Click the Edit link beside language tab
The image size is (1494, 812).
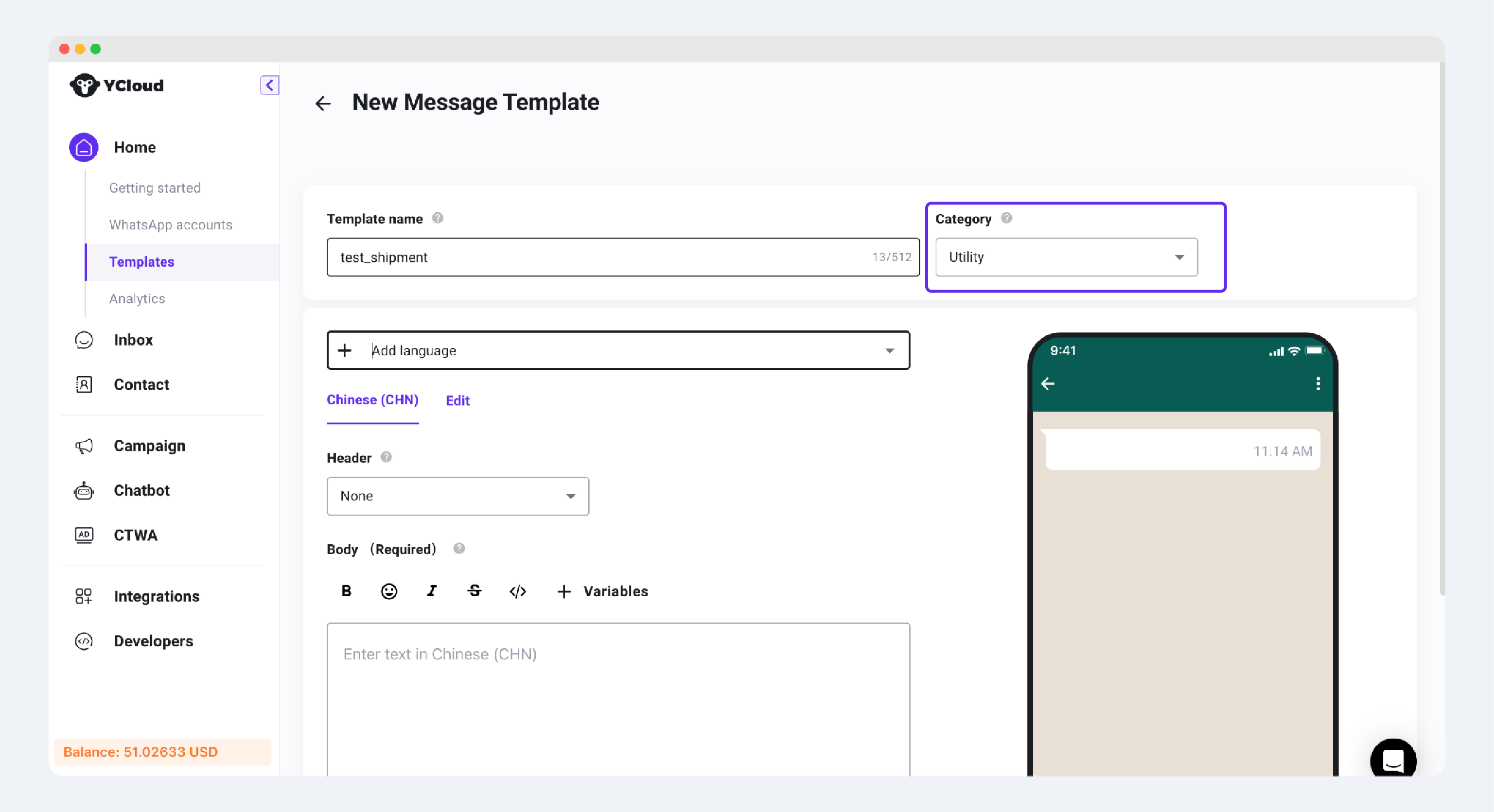tap(457, 400)
